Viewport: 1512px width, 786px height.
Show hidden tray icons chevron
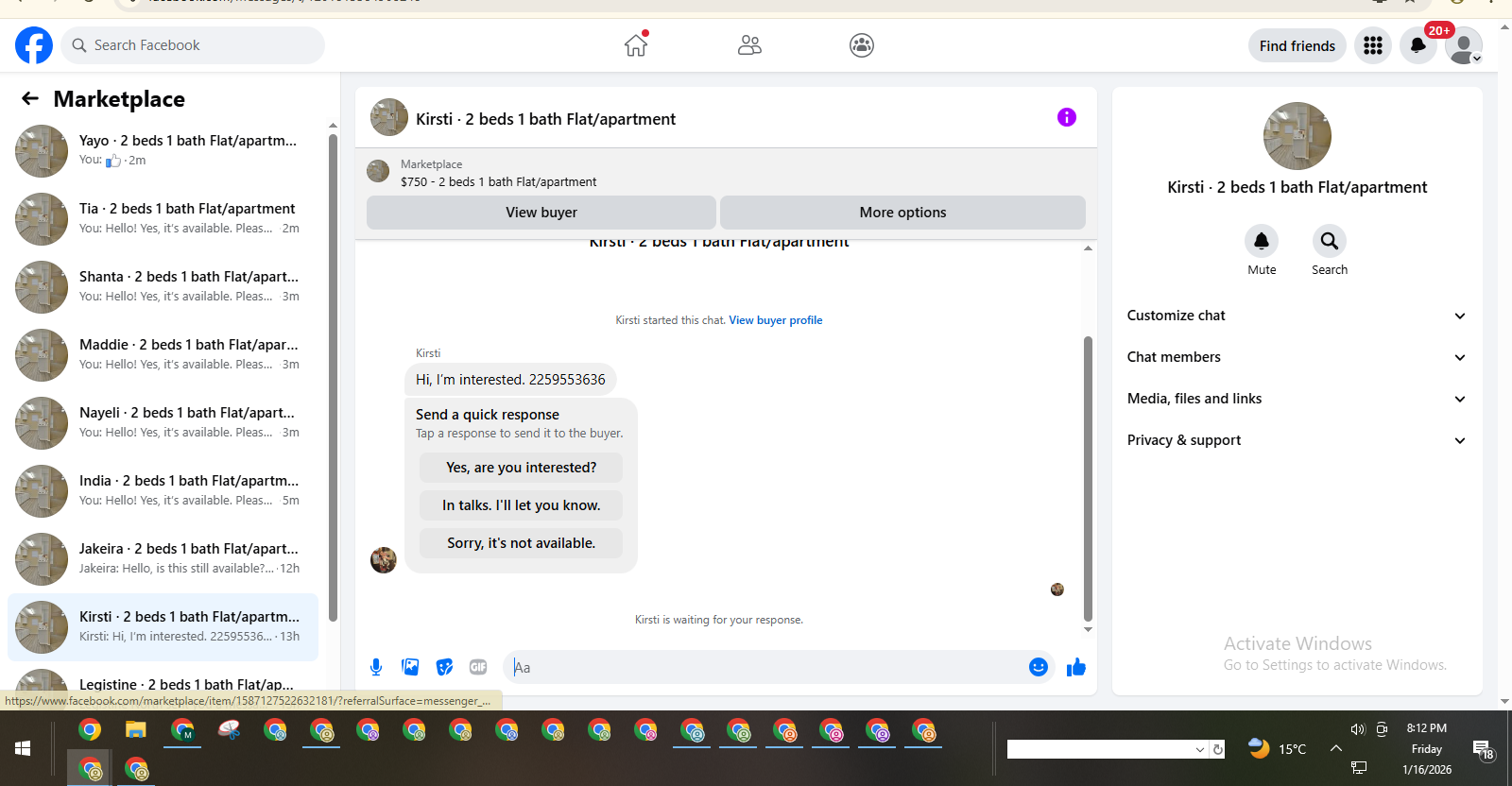coord(1336,748)
